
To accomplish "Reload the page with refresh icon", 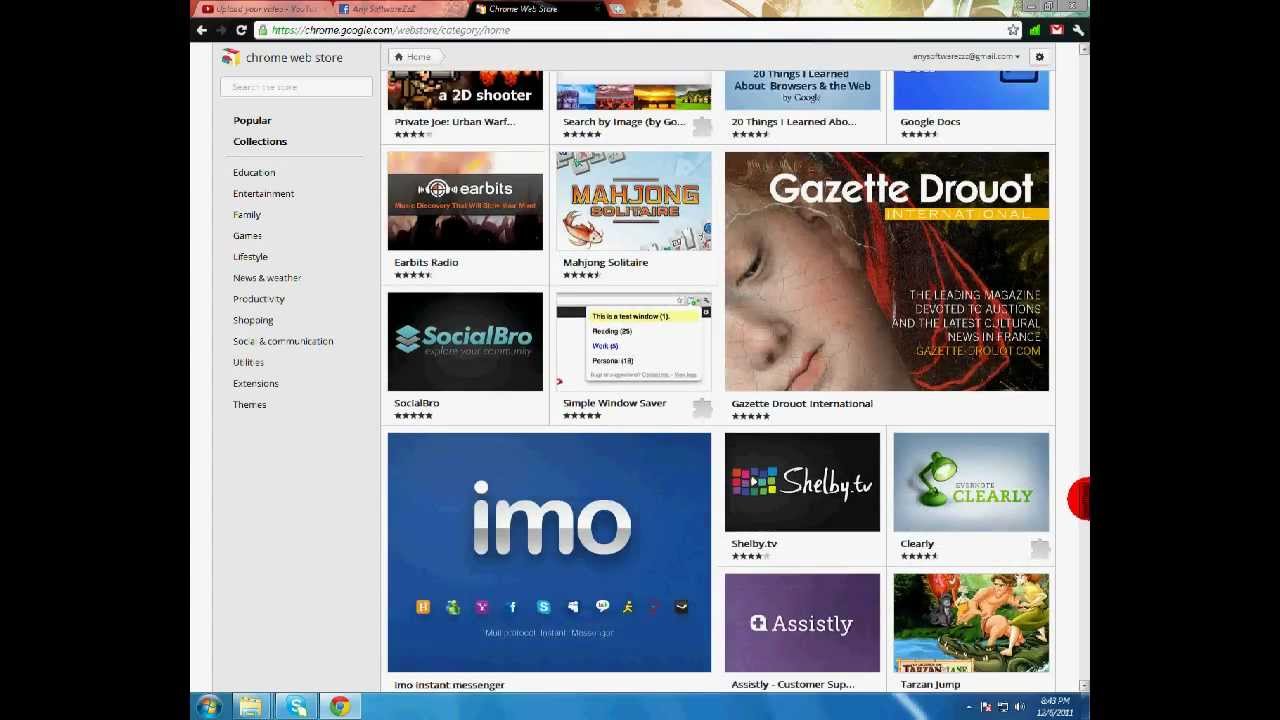I will pyautogui.click(x=241, y=30).
